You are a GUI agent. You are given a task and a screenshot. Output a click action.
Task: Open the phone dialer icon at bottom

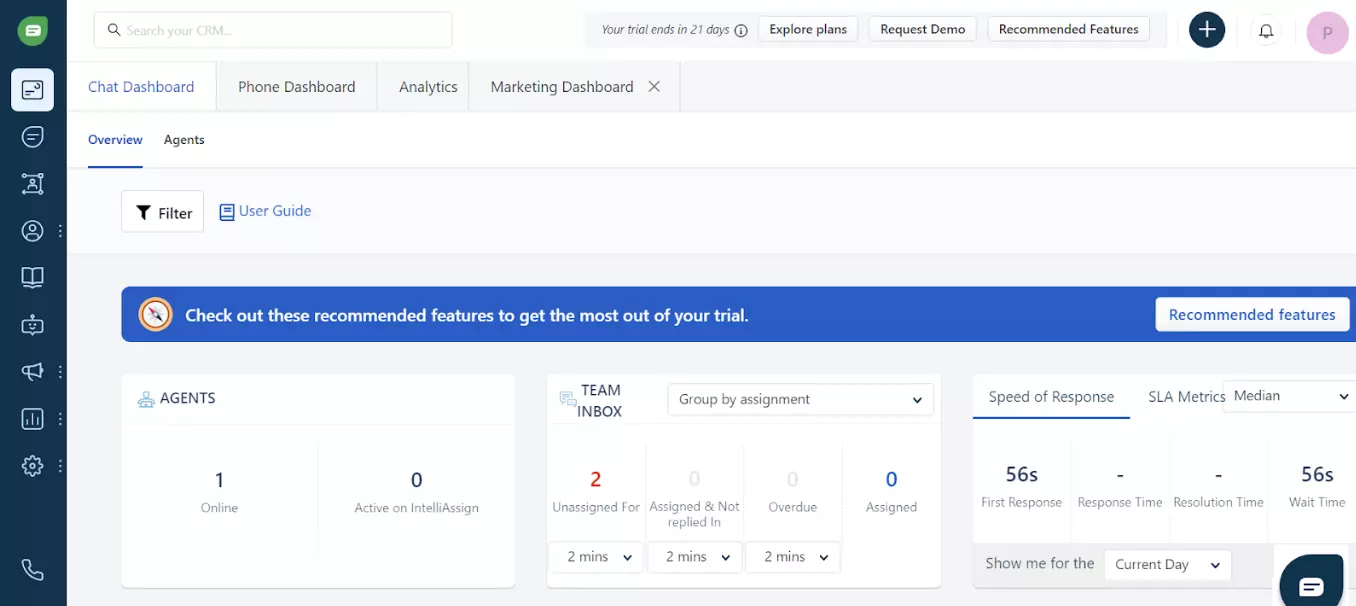coord(33,570)
